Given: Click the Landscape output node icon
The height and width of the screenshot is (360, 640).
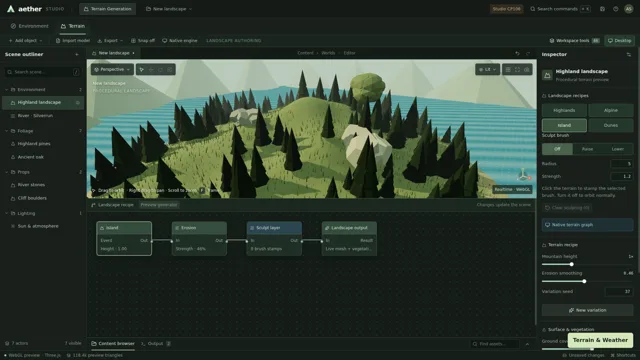Looking at the screenshot, I should point(327,228).
